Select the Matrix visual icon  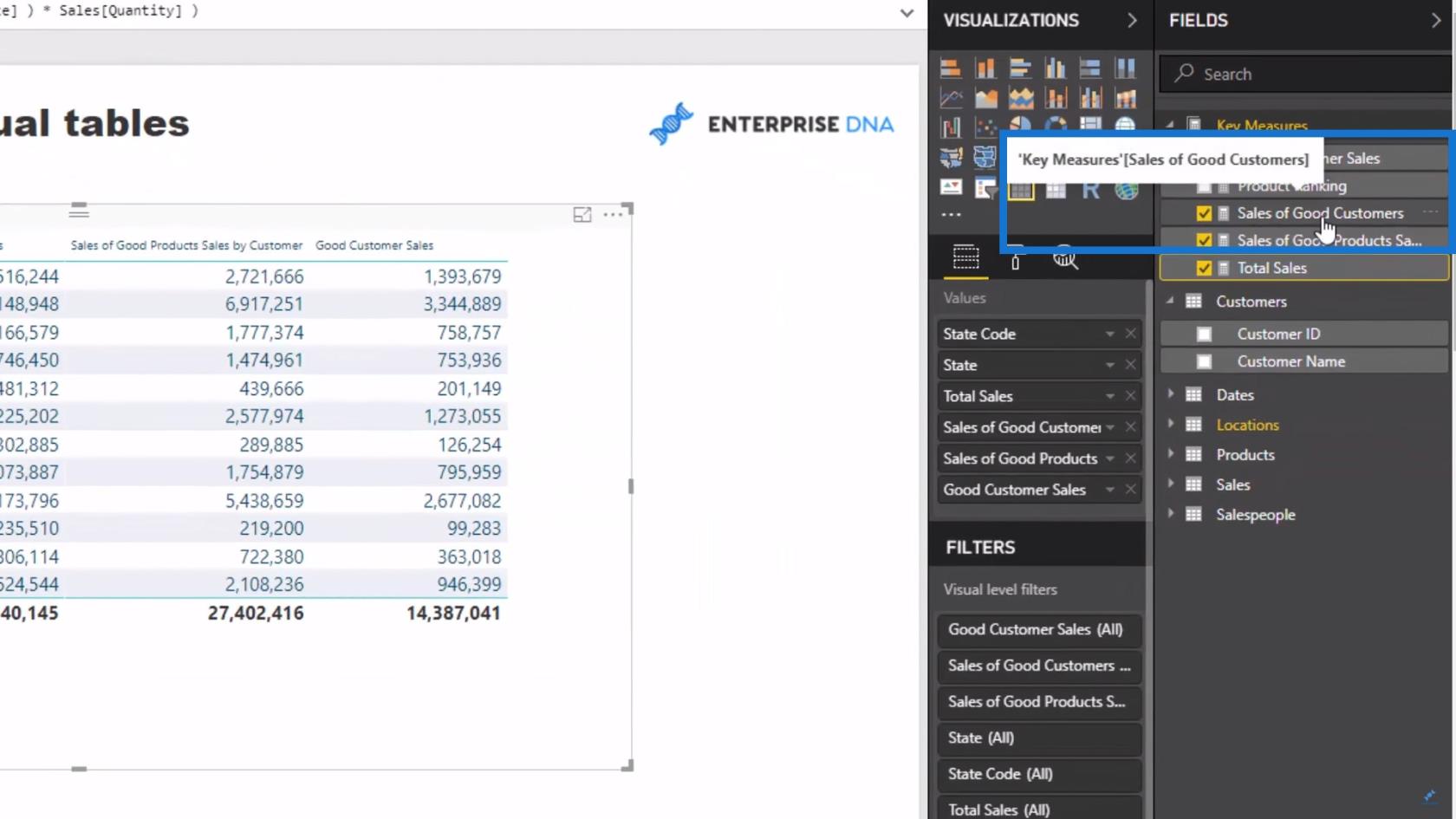tap(1056, 190)
